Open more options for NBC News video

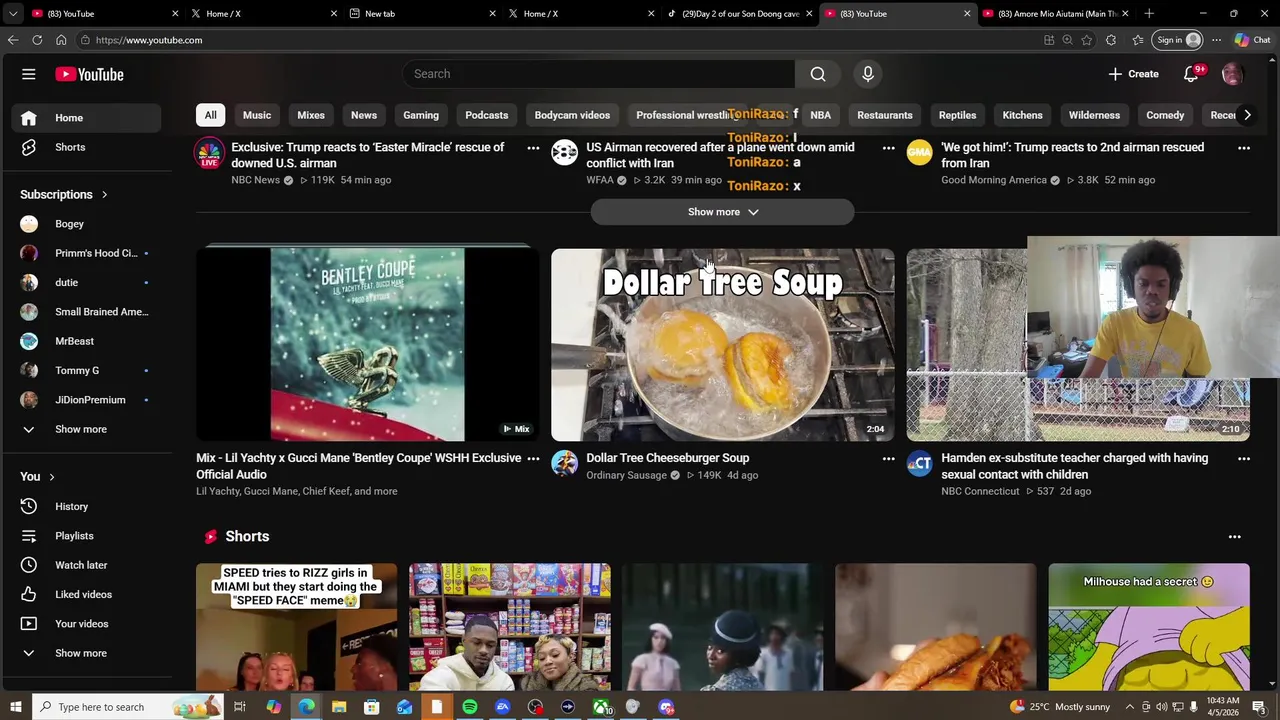pos(533,148)
